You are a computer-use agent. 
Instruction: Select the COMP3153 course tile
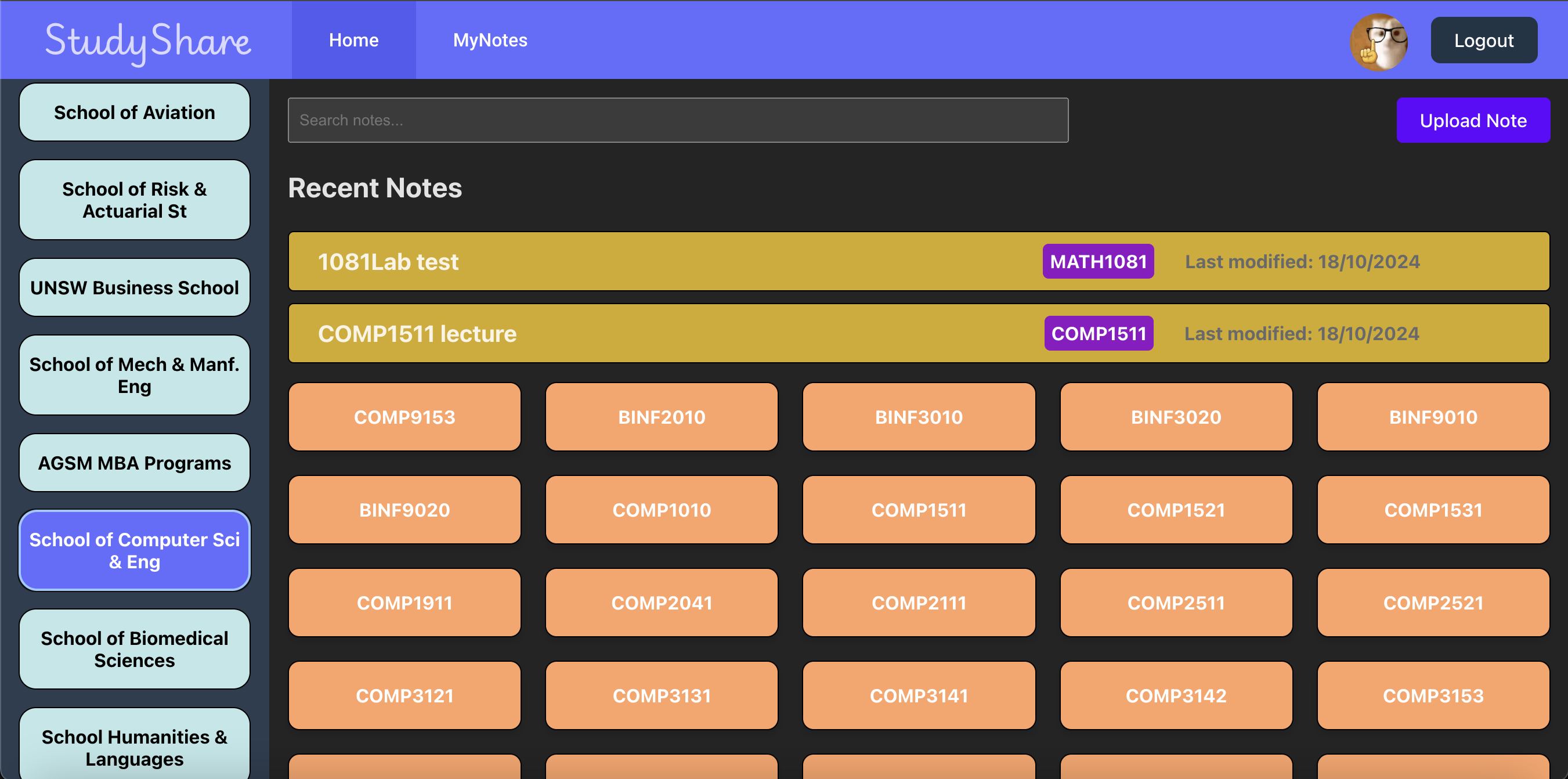pos(1432,695)
